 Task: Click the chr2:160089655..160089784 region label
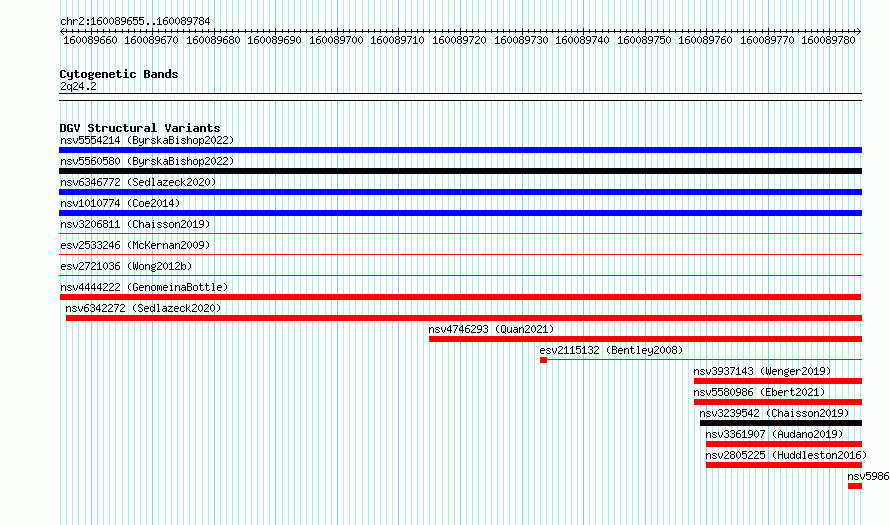pos(135,21)
